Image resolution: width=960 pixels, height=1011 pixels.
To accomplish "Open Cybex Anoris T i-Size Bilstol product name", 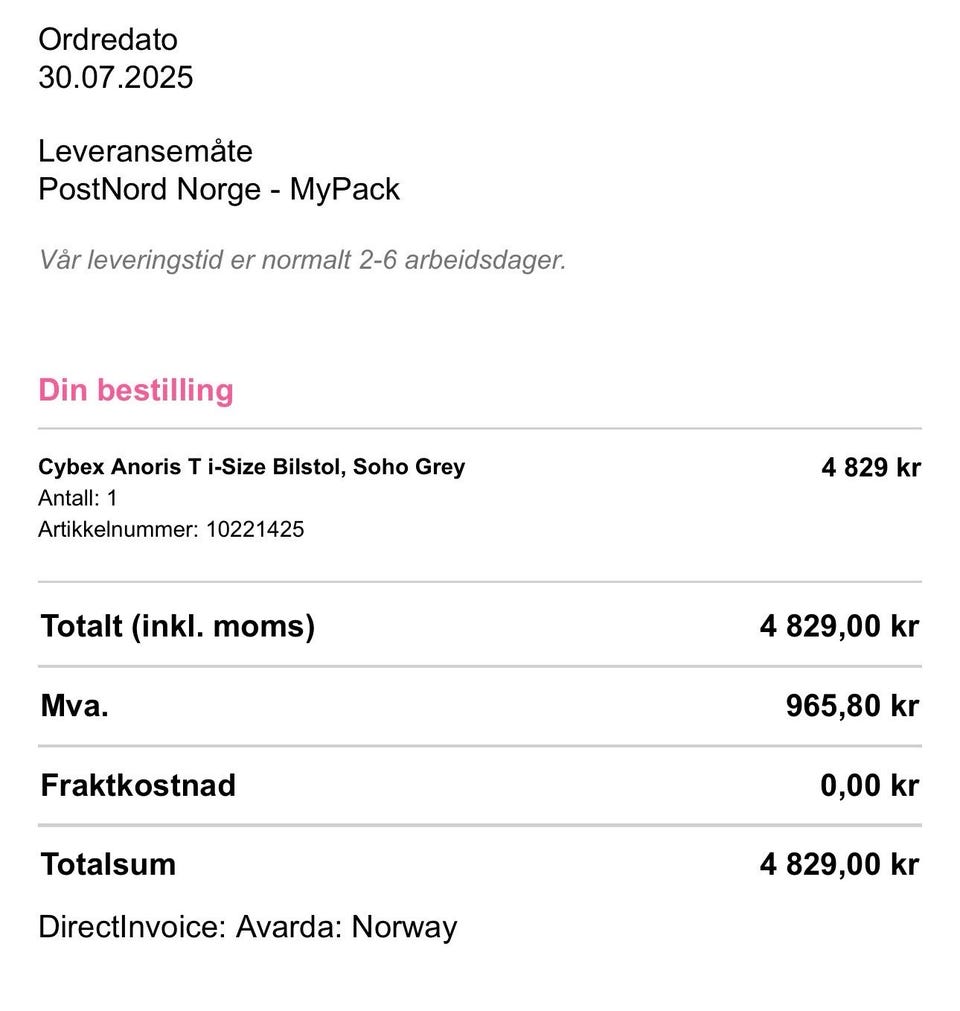I will click(251, 466).
